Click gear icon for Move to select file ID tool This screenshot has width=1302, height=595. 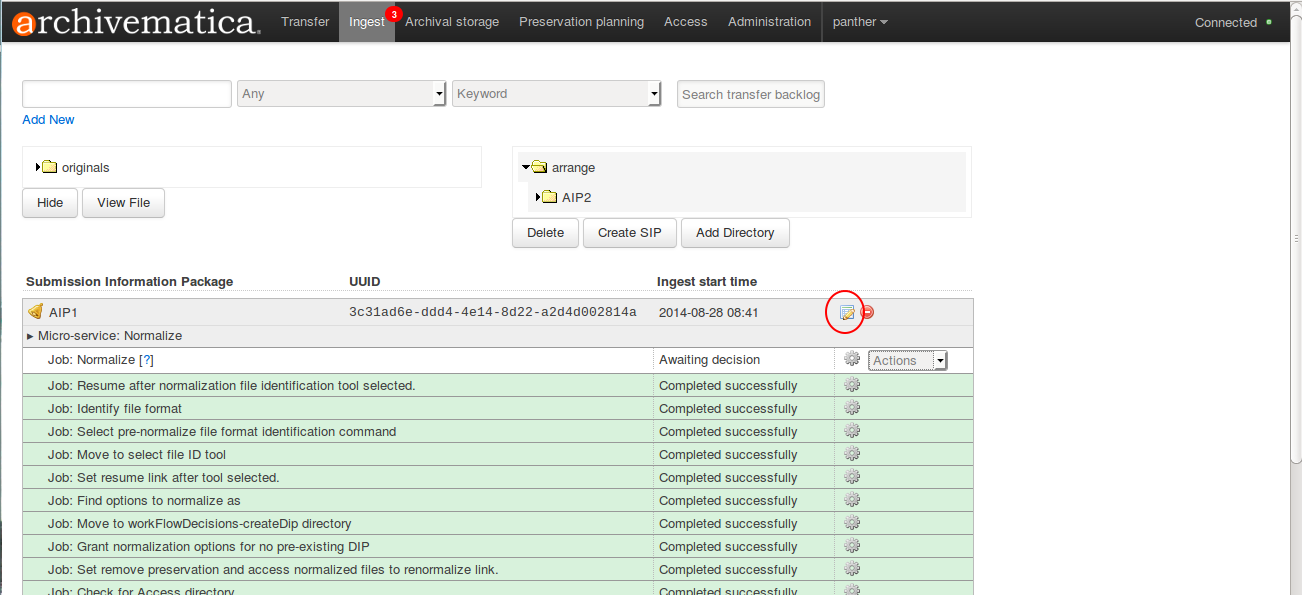[x=852, y=454]
